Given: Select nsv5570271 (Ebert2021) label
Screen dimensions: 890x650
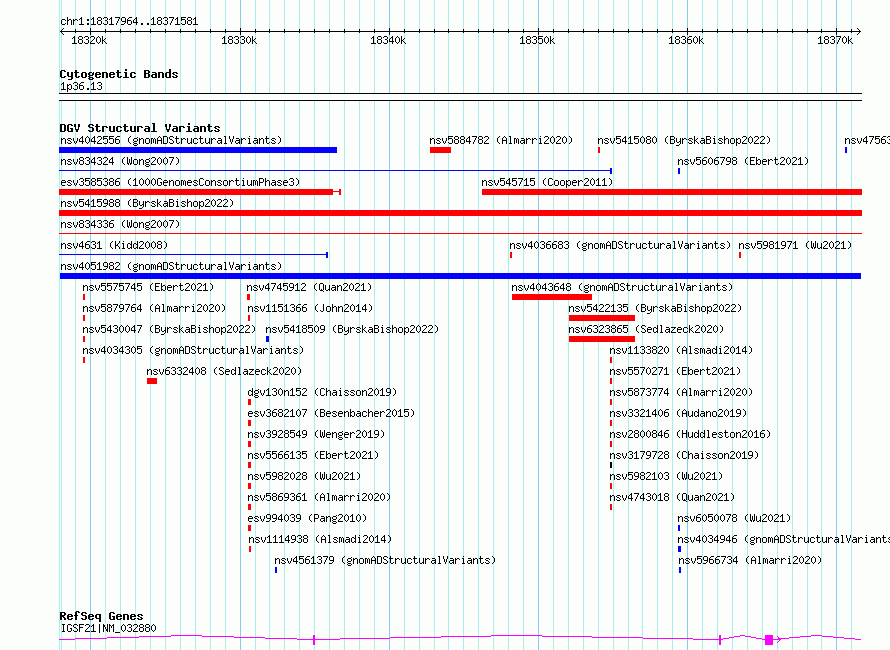Looking at the screenshot, I should point(675,371).
